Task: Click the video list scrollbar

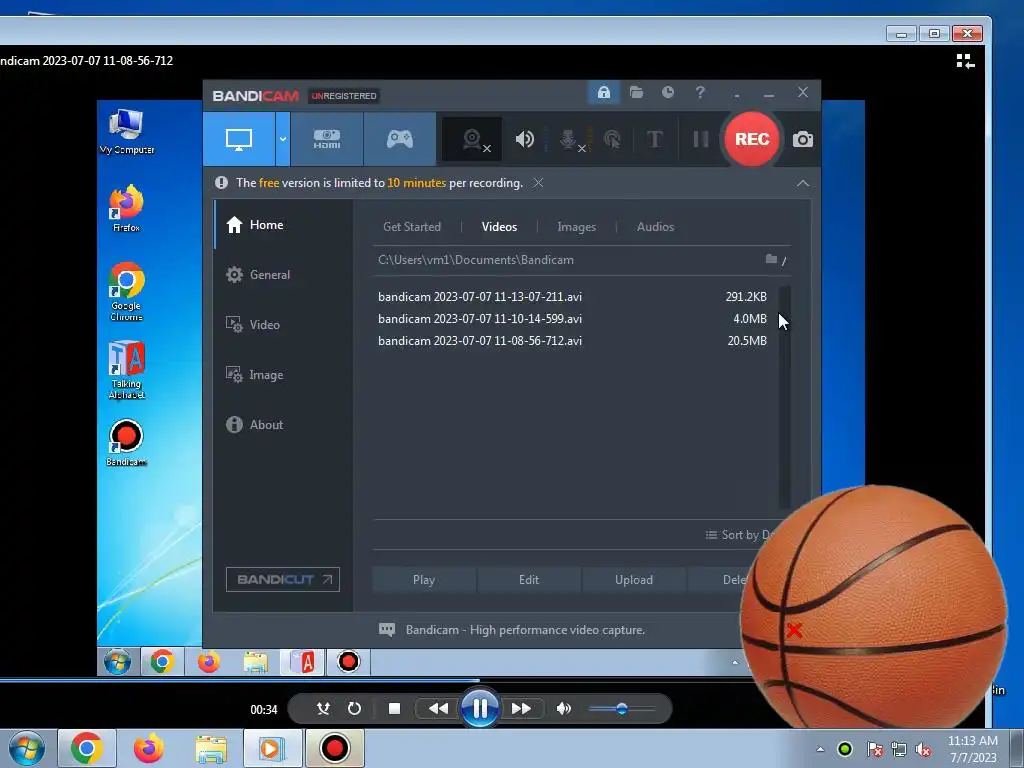Action: point(784,397)
